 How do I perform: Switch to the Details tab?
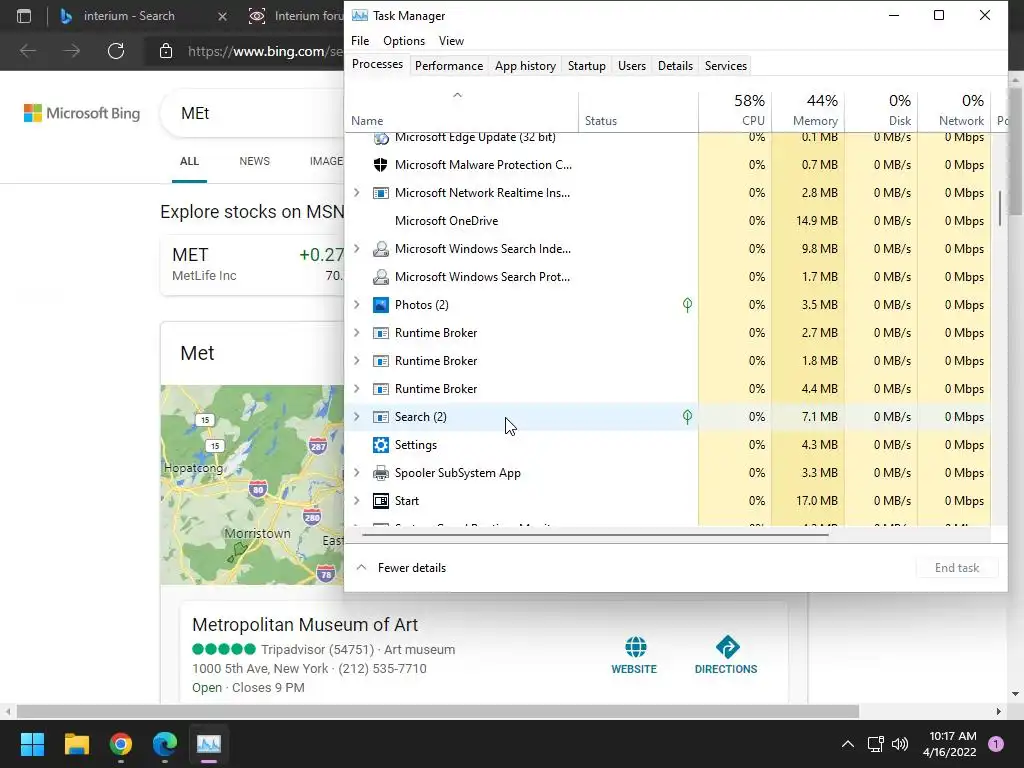675,66
